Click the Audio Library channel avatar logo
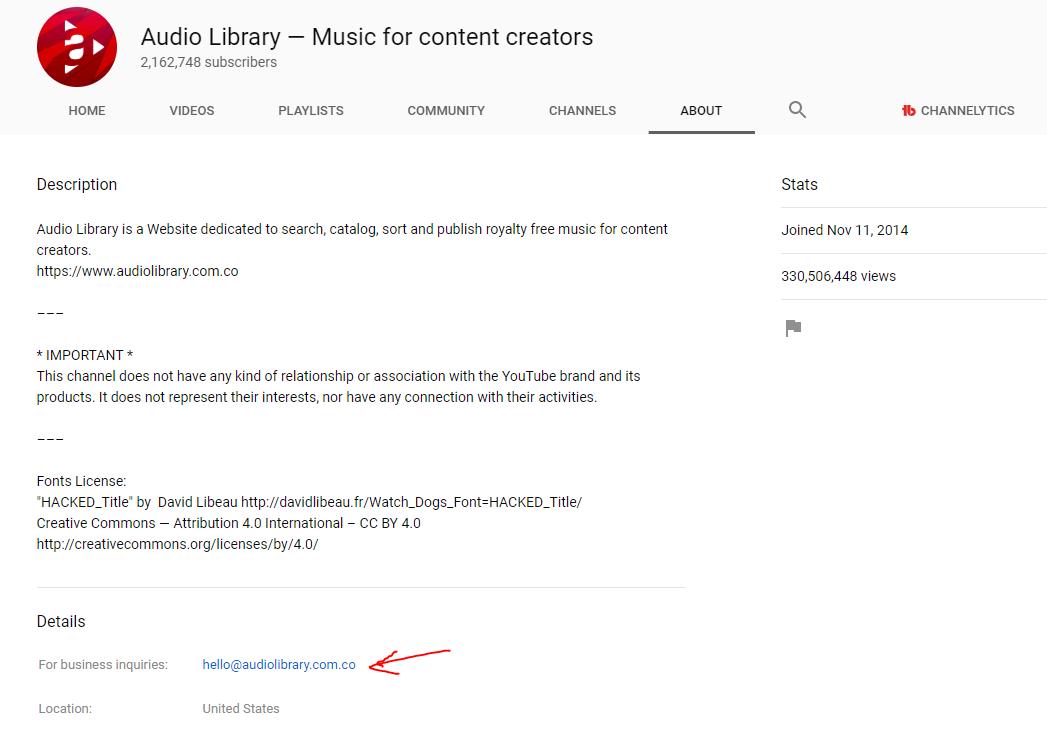 tap(77, 47)
